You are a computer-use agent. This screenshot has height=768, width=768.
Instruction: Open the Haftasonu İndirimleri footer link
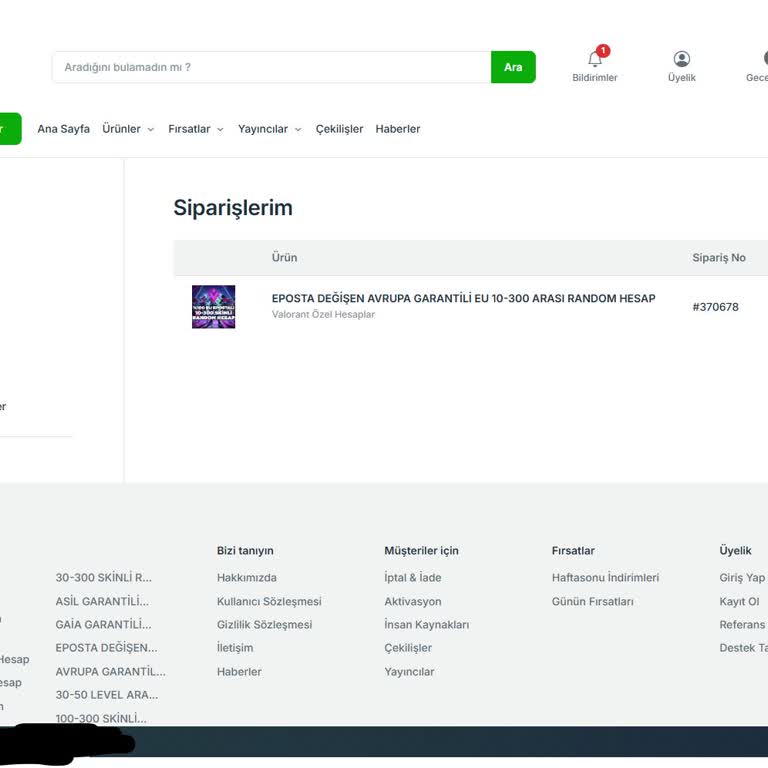click(x=605, y=578)
